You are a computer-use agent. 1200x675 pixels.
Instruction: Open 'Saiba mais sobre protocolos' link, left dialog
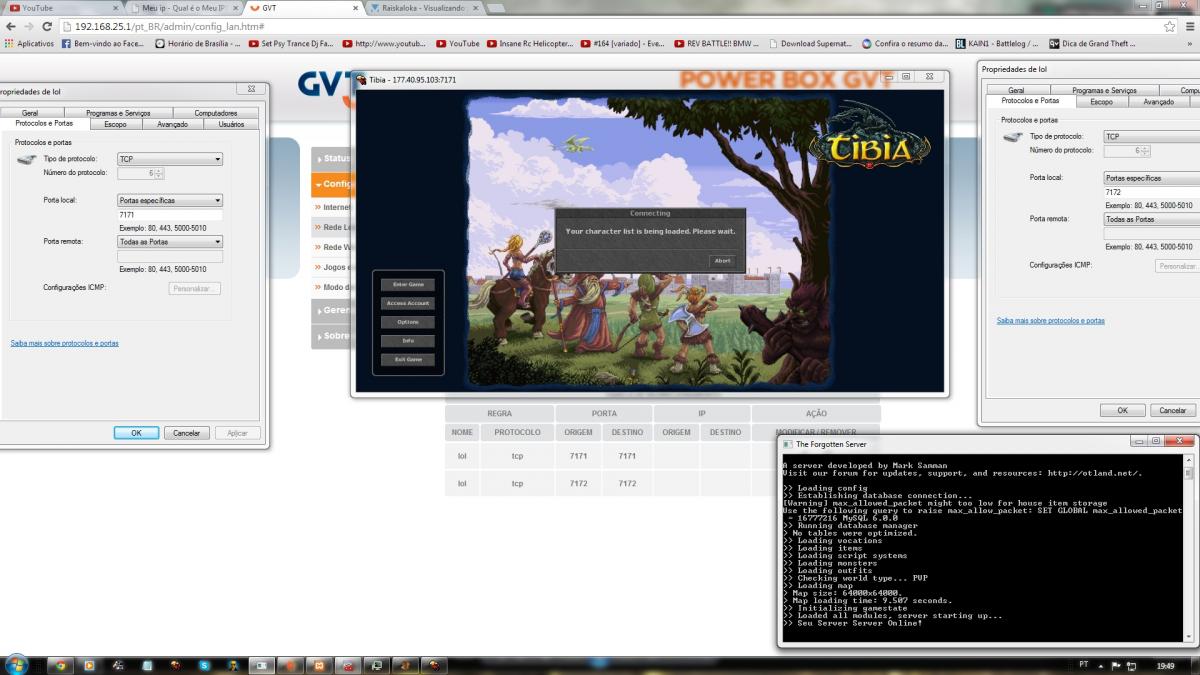(64, 343)
